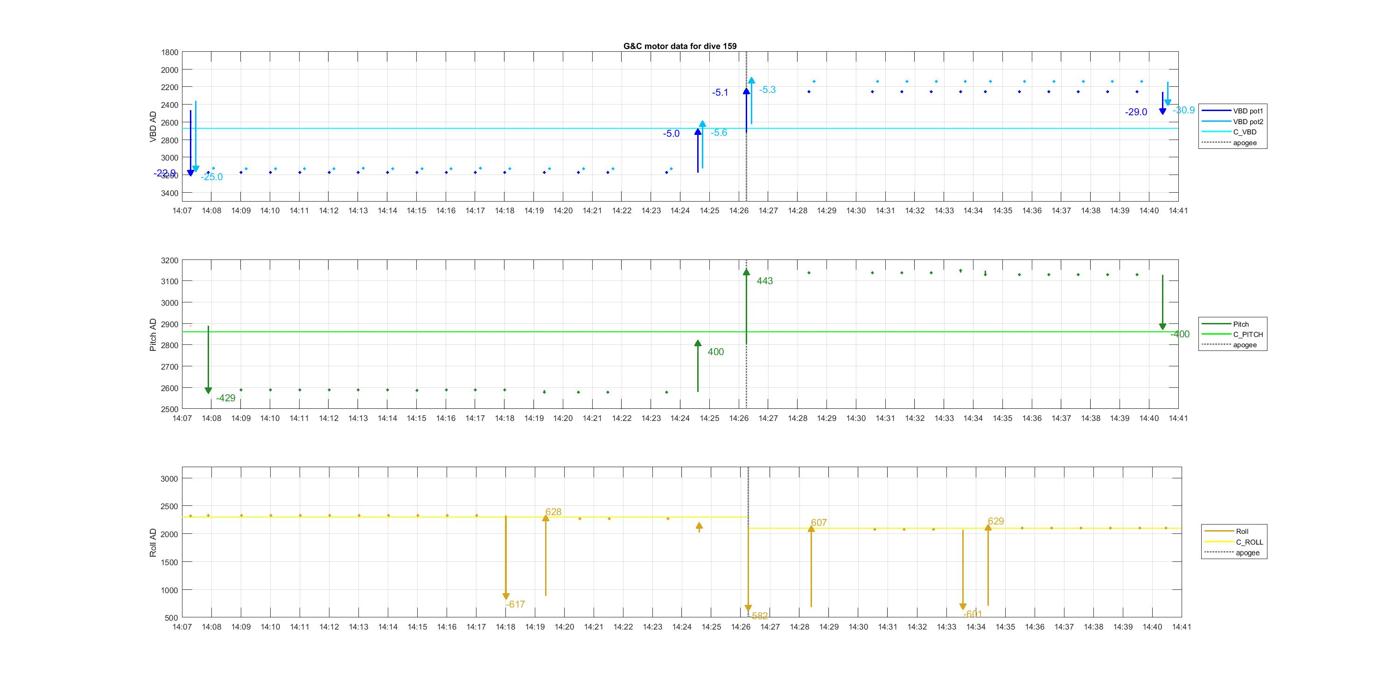Click the '629' roll annotation
This screenshot has width=1400, height=693.
[996, 522]
